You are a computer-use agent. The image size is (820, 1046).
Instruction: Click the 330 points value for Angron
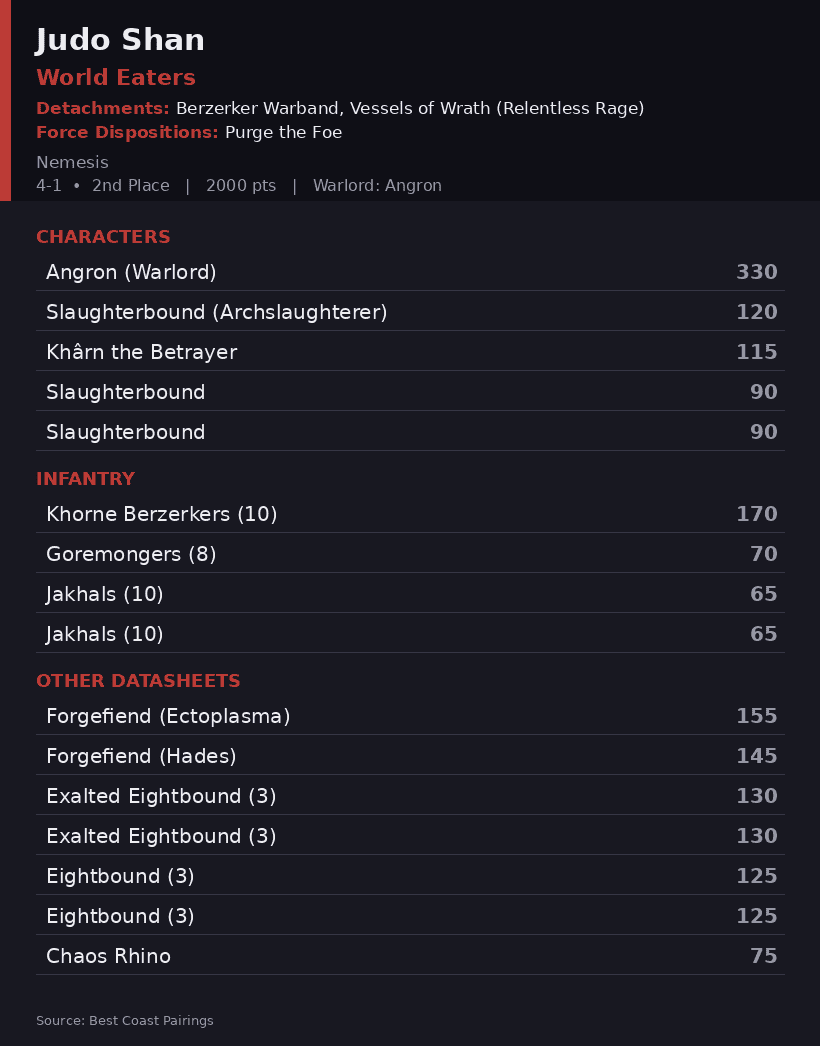(757, 272)
